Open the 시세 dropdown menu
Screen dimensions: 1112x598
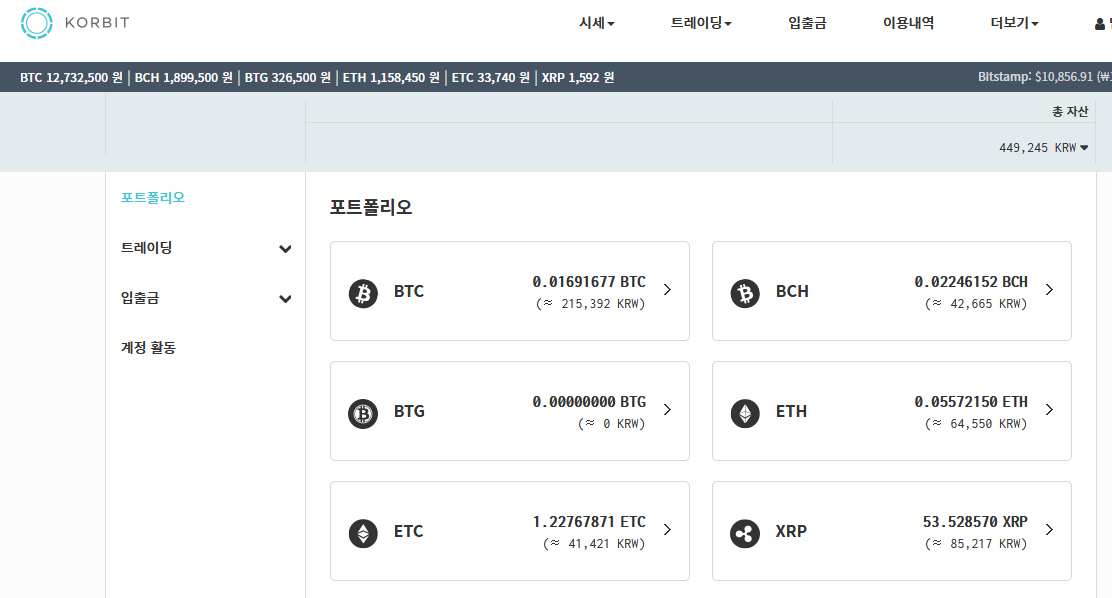(597, 23)
